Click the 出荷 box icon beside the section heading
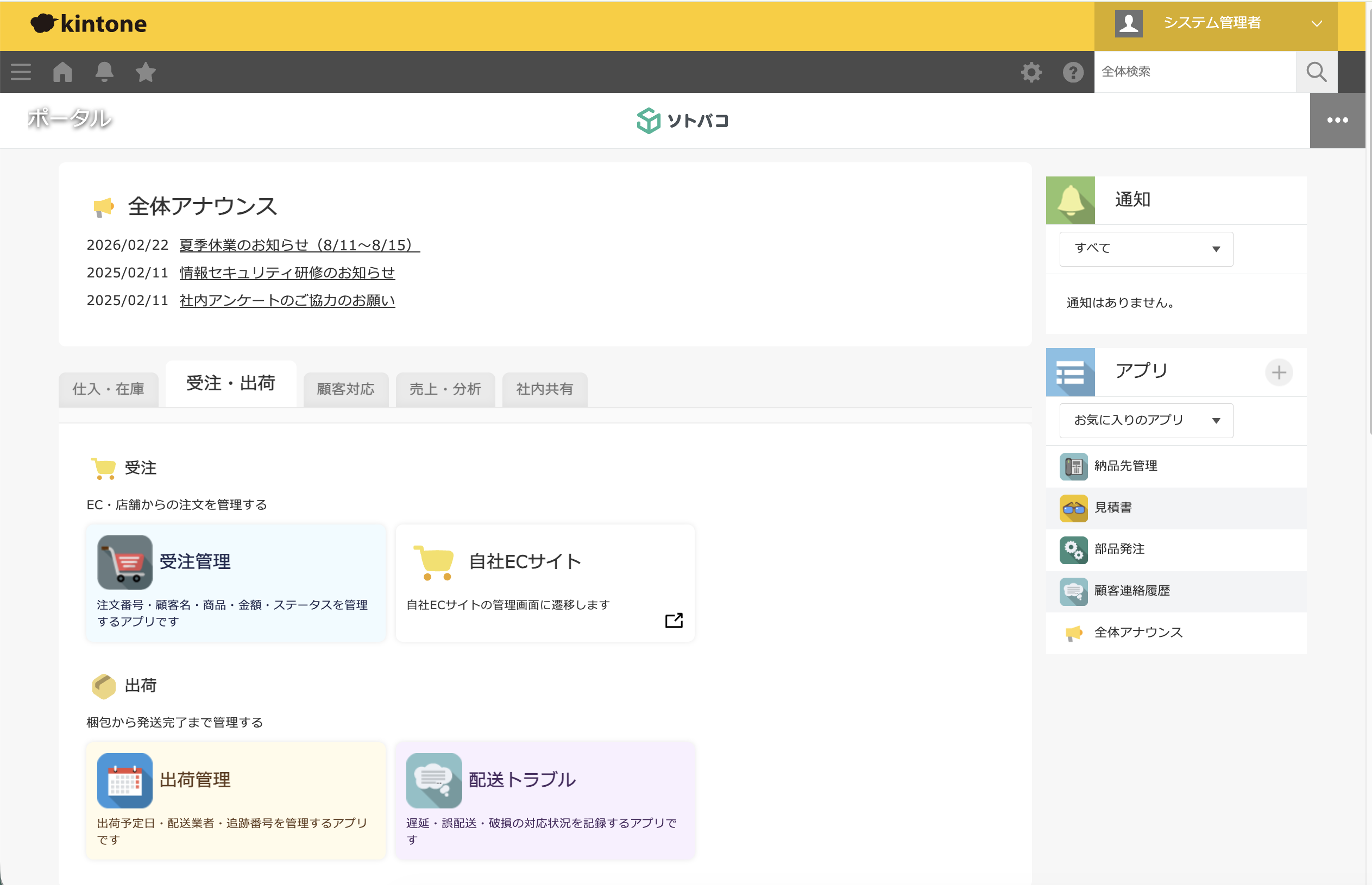The image size is (1372, 885). 103,686
